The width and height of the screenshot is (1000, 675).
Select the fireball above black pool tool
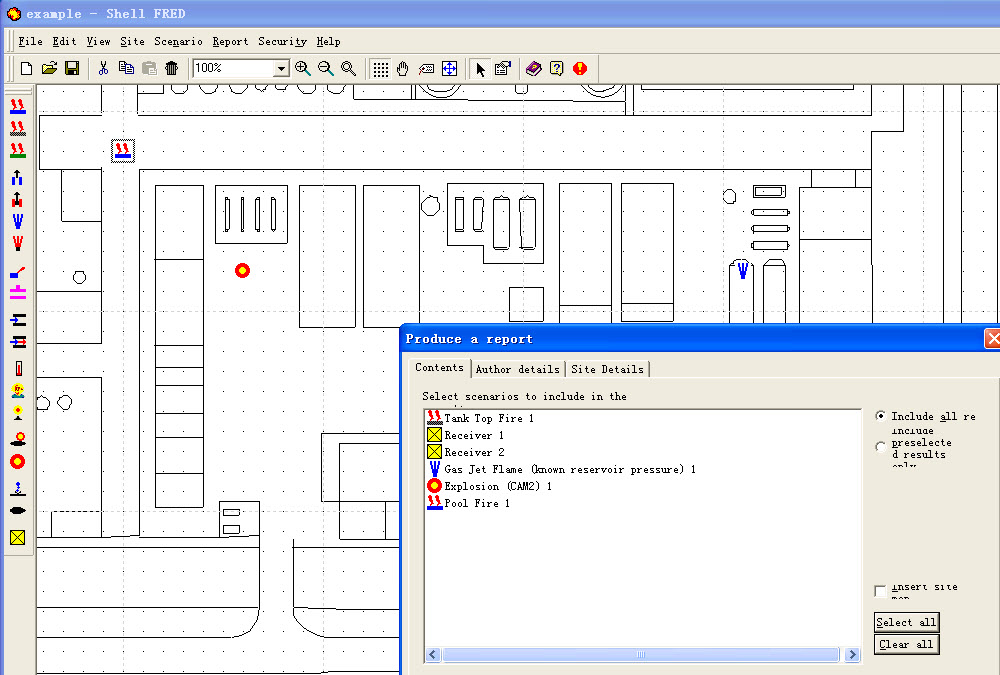pos(18,439)
